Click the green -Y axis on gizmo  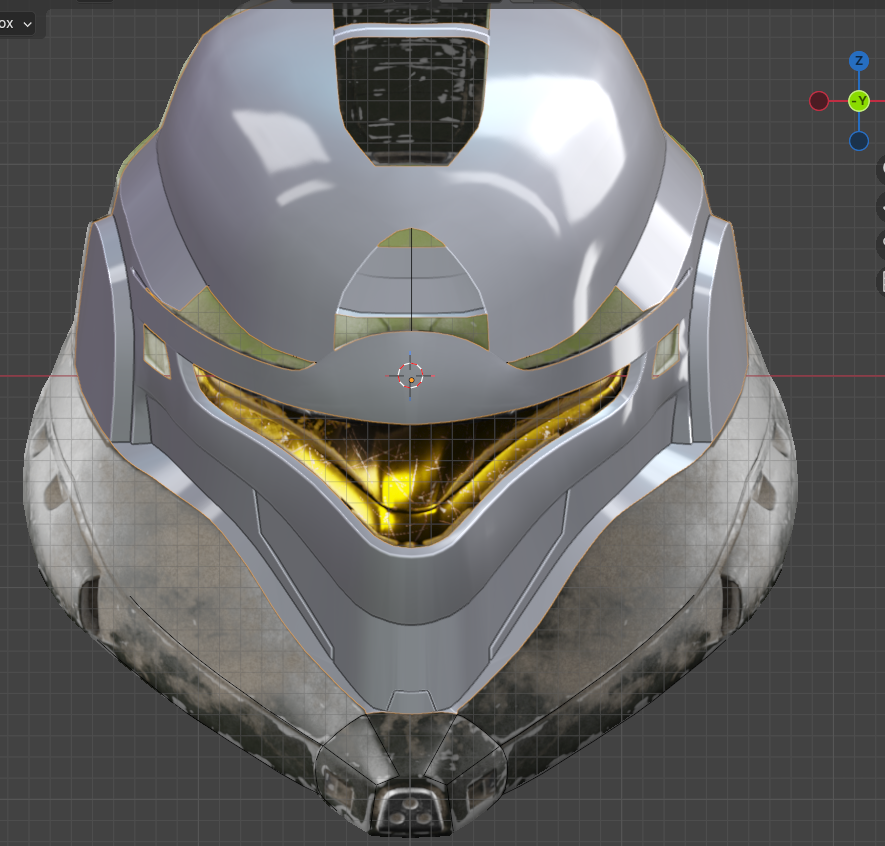click(858, 101)
